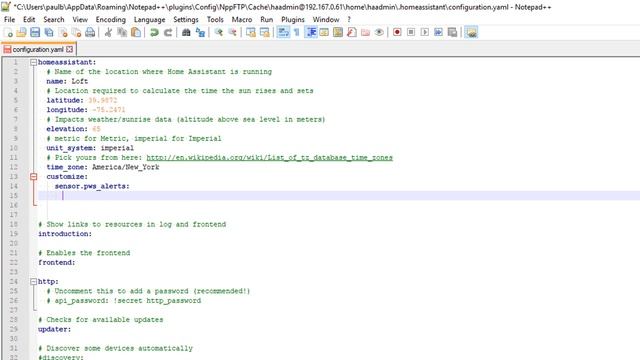Viewport: 640px width, 360px height.
Task: Zoom out with the toolbar Zoom Out icon
Action: click(x=232, y=32)
